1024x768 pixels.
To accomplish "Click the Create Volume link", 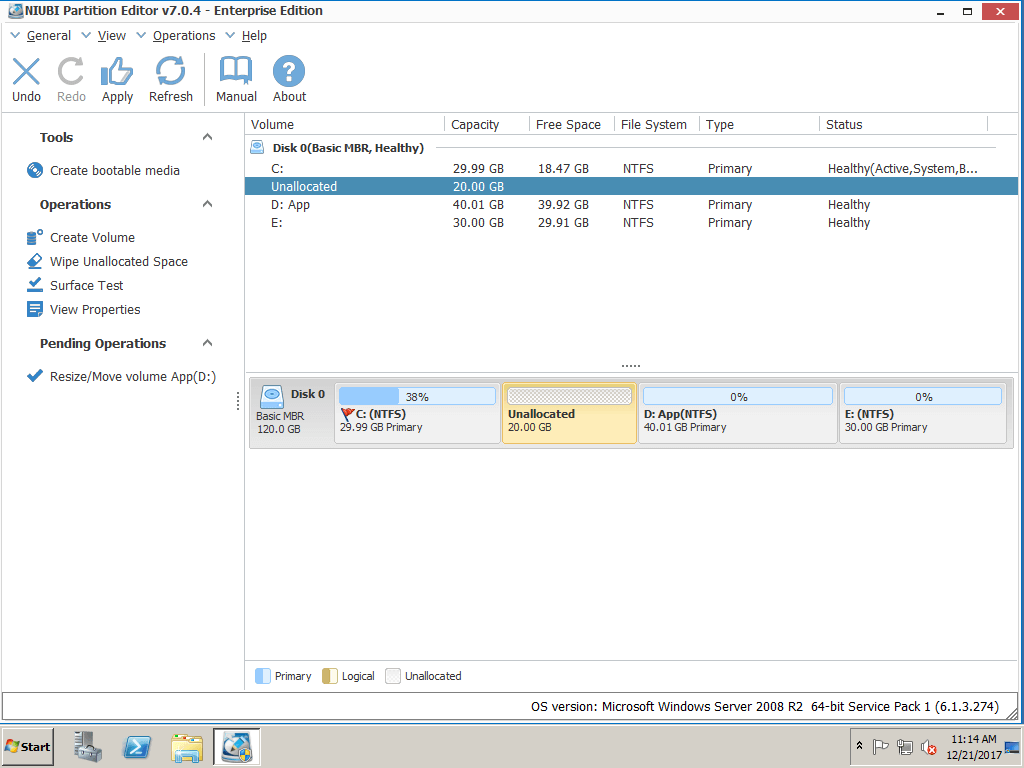I will coord(93,238).
